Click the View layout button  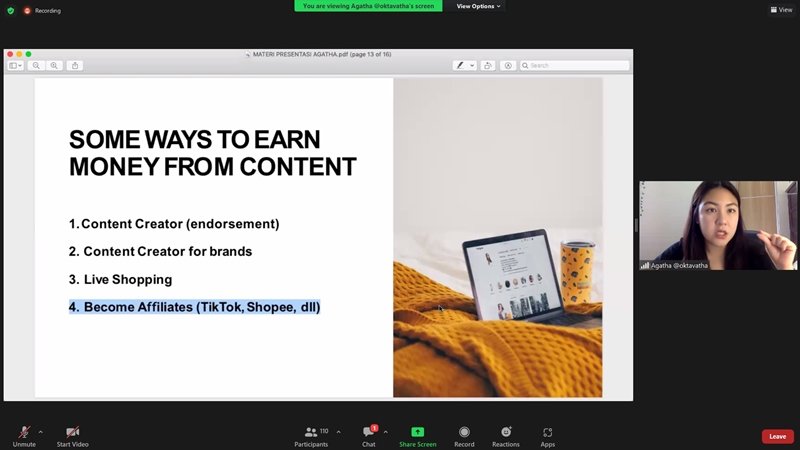[x=782, y=10]
